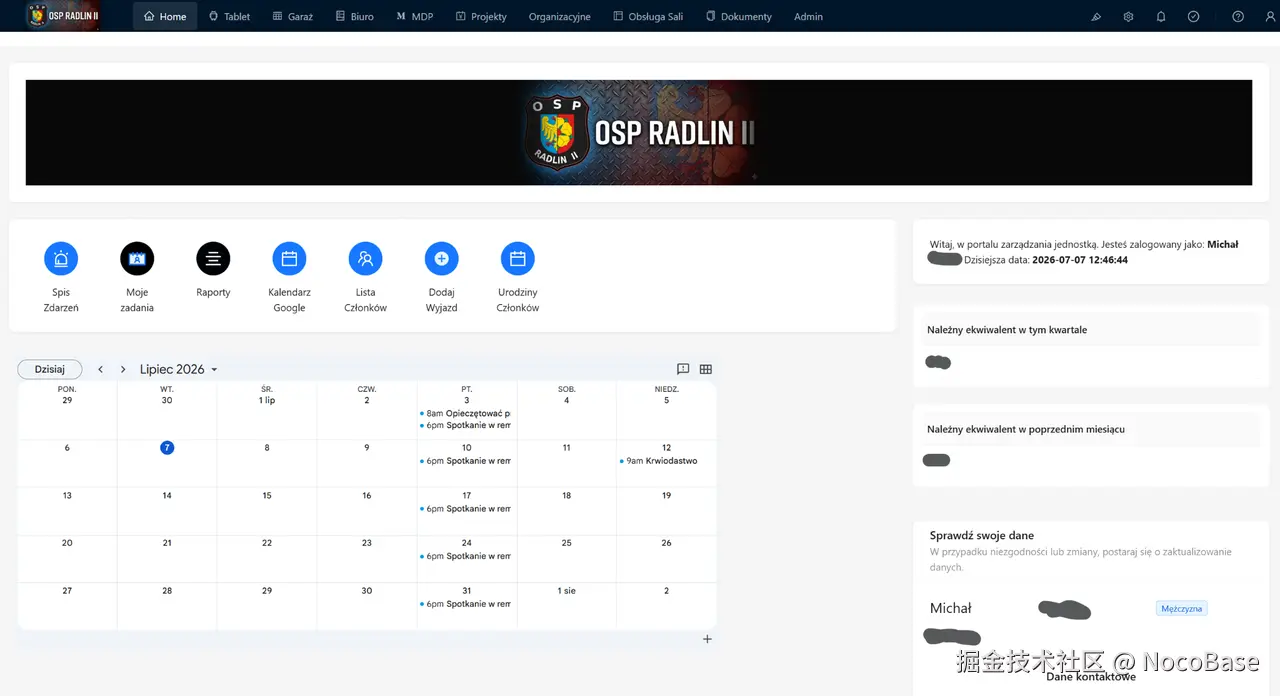Open the Dokumenty menu item
Image resolution: width=1280 pixels, height=696 pixels.
tap(739, 17)
